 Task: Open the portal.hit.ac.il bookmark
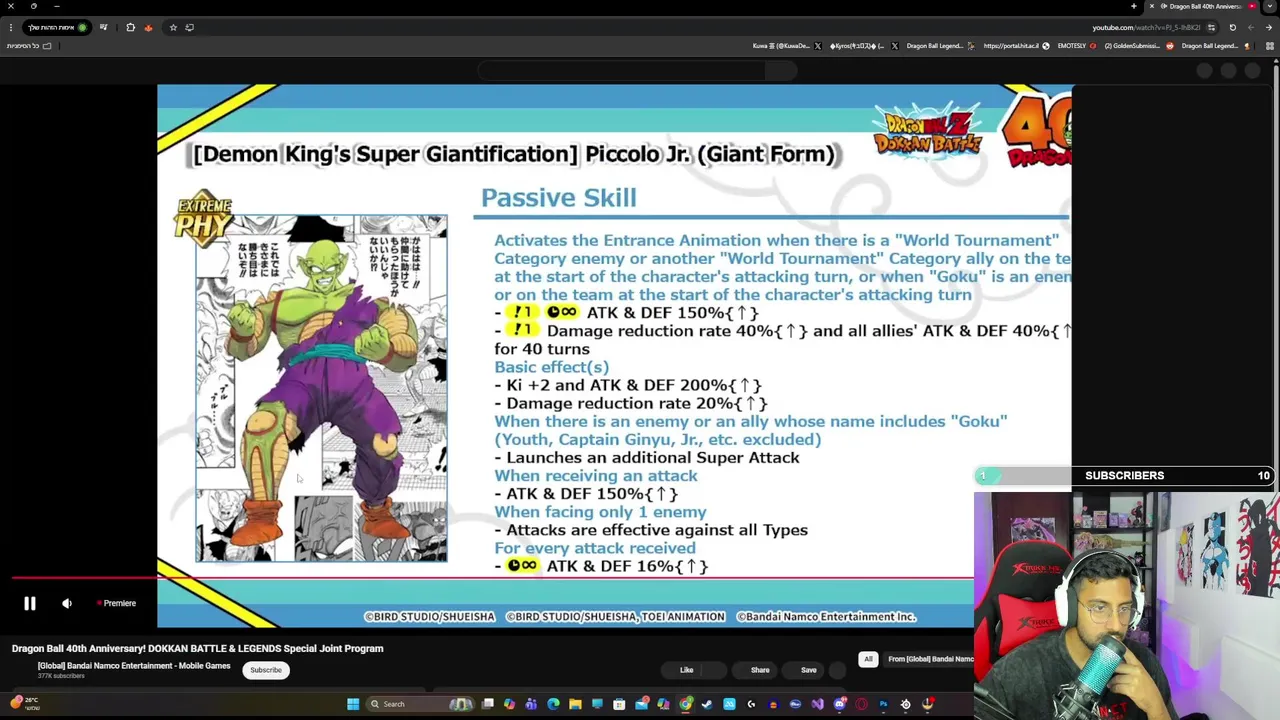[1017, 46]
